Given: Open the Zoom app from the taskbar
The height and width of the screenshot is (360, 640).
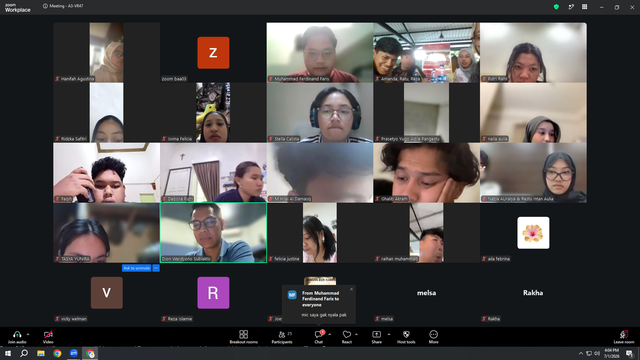Looking at the screenshot, I should 73,353.
